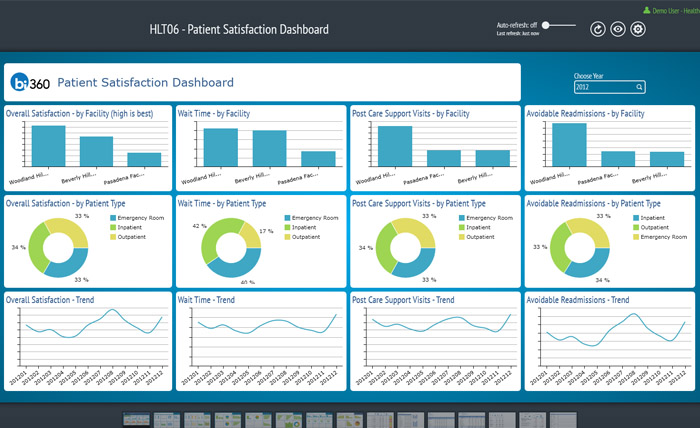This screenshot has width=700, height=428.
Task: Click 'Avoidable Readmissions - by Facility' title
Action: [x=585, y=114]
